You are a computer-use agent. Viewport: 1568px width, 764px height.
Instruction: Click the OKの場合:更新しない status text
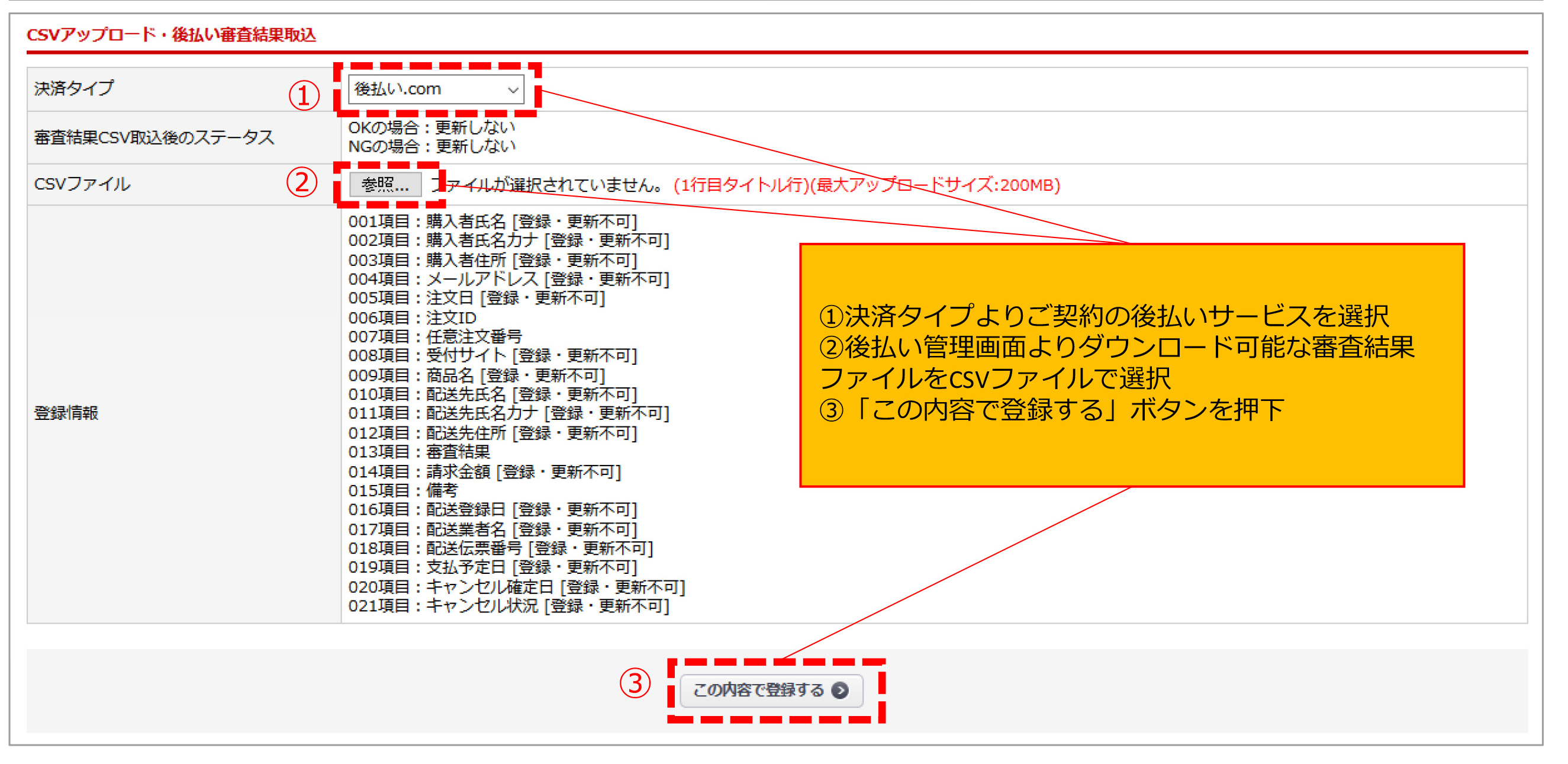click(431, 127)
